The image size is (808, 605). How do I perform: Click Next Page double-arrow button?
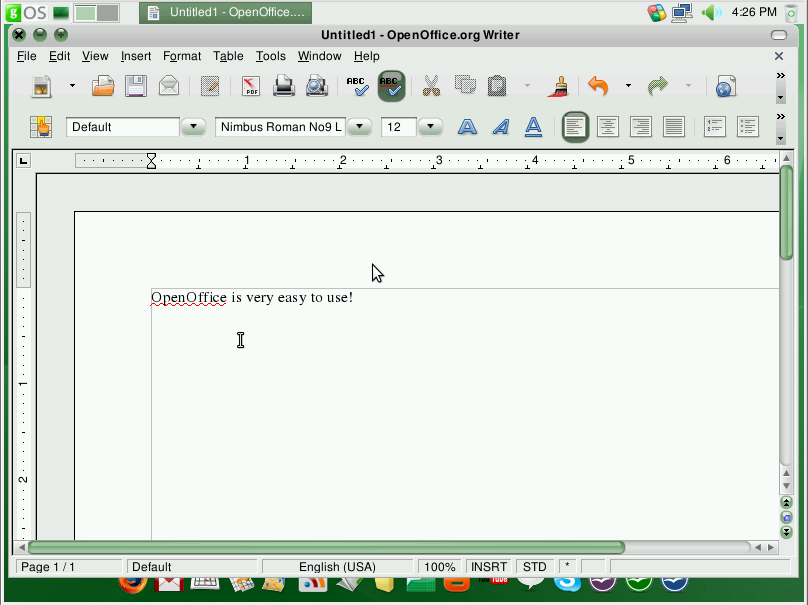(786, 532)
